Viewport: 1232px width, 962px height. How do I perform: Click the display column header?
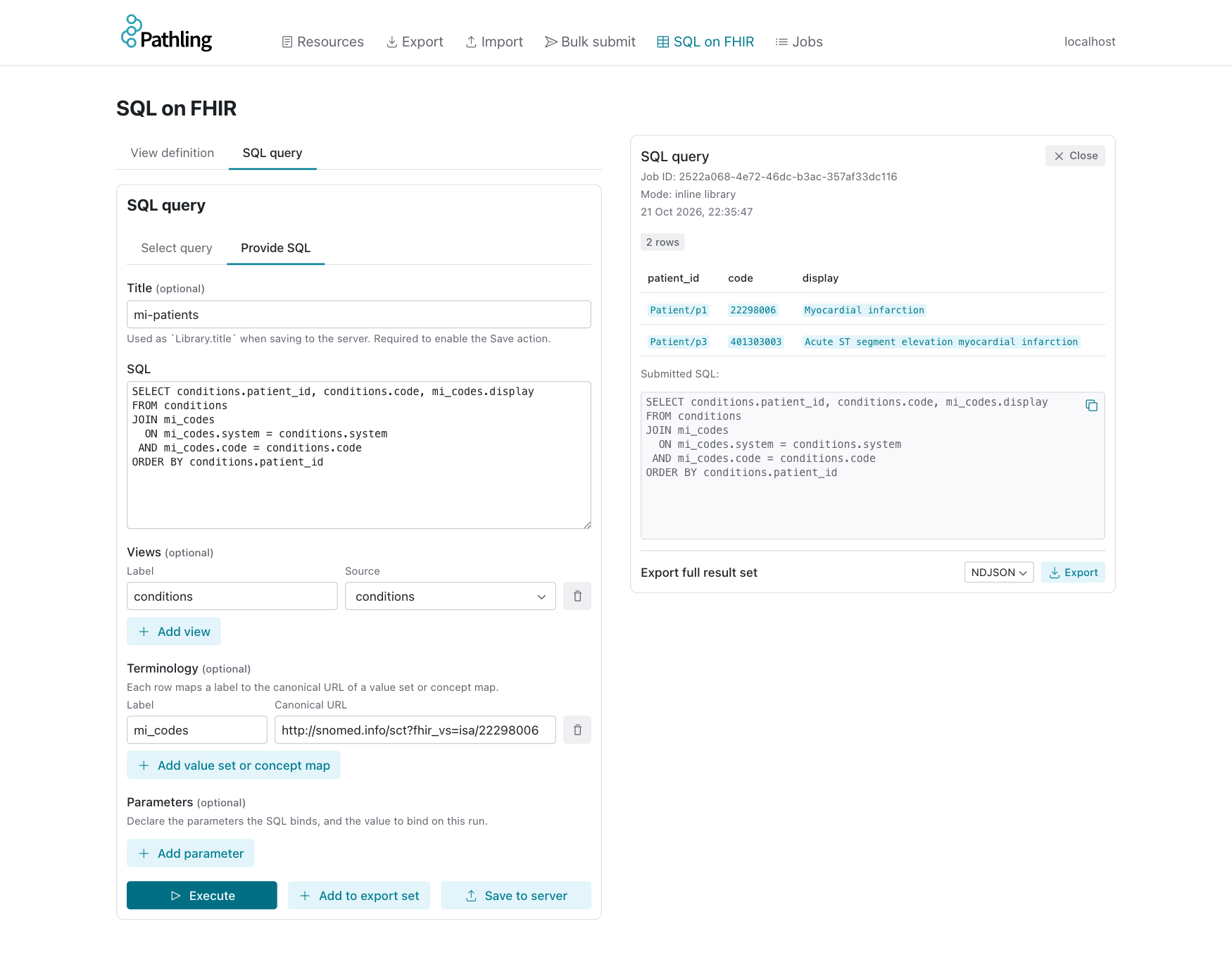point(820,278)
